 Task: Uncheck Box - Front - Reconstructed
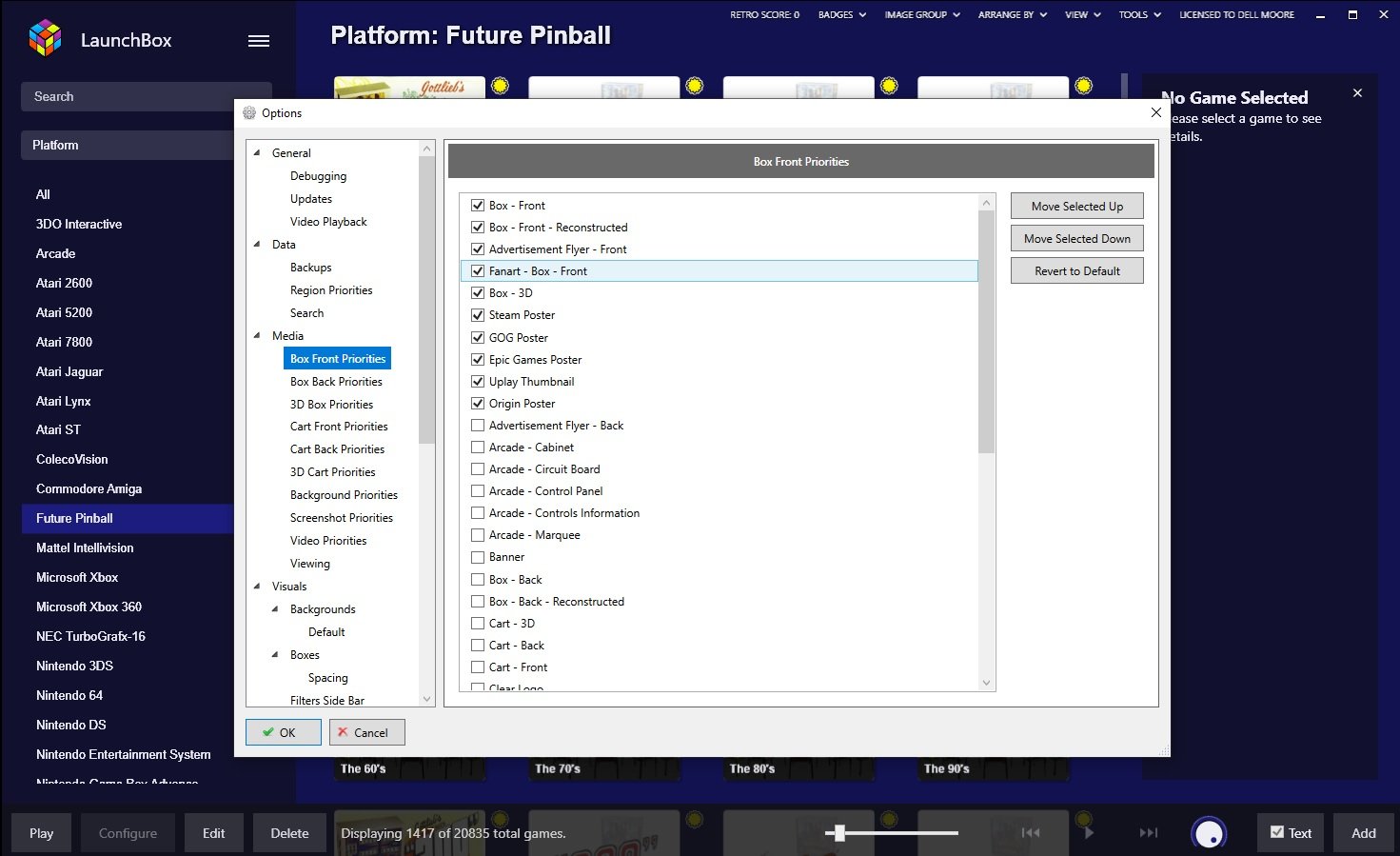[478, 227]
